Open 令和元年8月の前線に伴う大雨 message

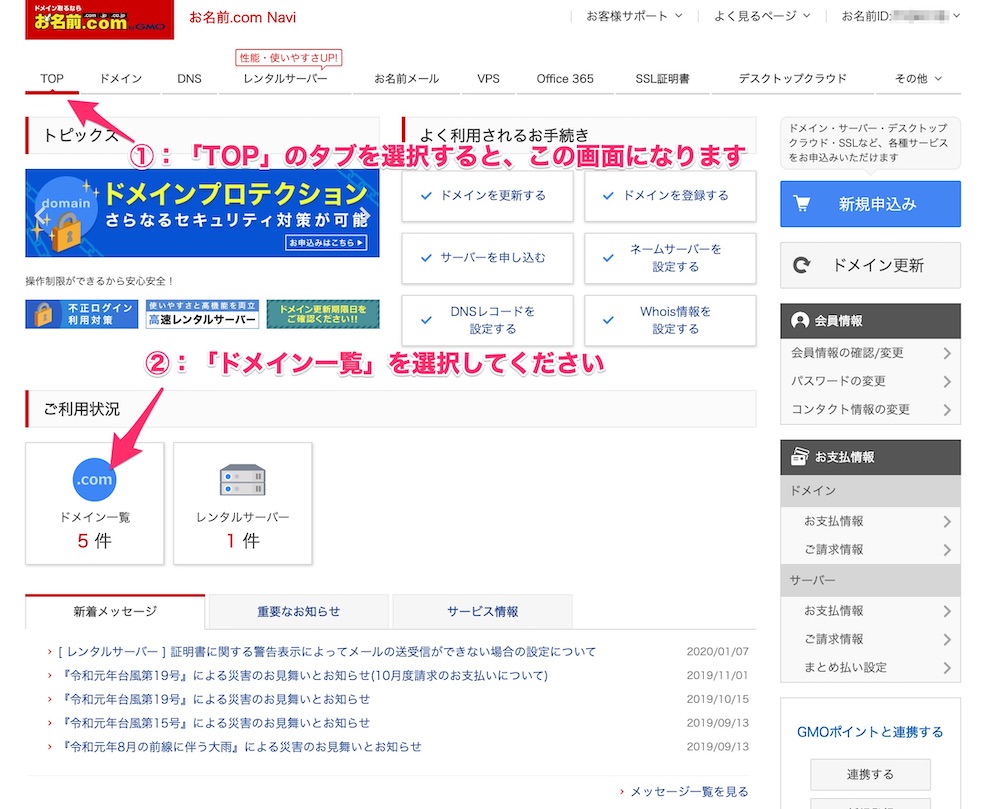coord(240,747)
